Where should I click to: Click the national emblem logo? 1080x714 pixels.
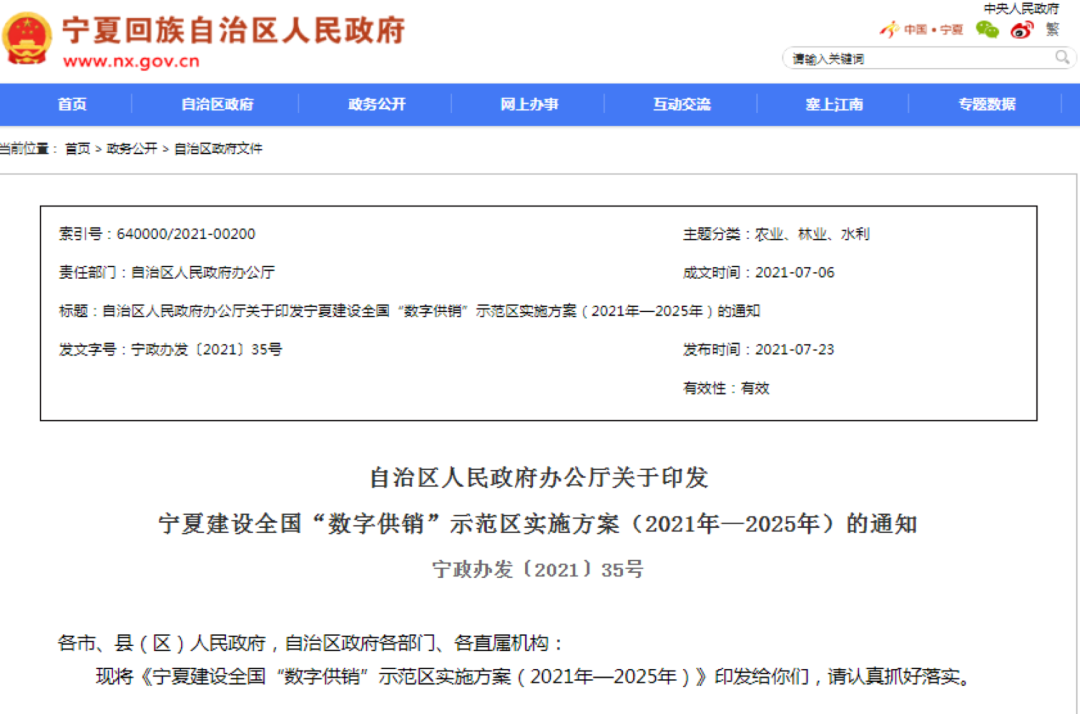(27, 39)
